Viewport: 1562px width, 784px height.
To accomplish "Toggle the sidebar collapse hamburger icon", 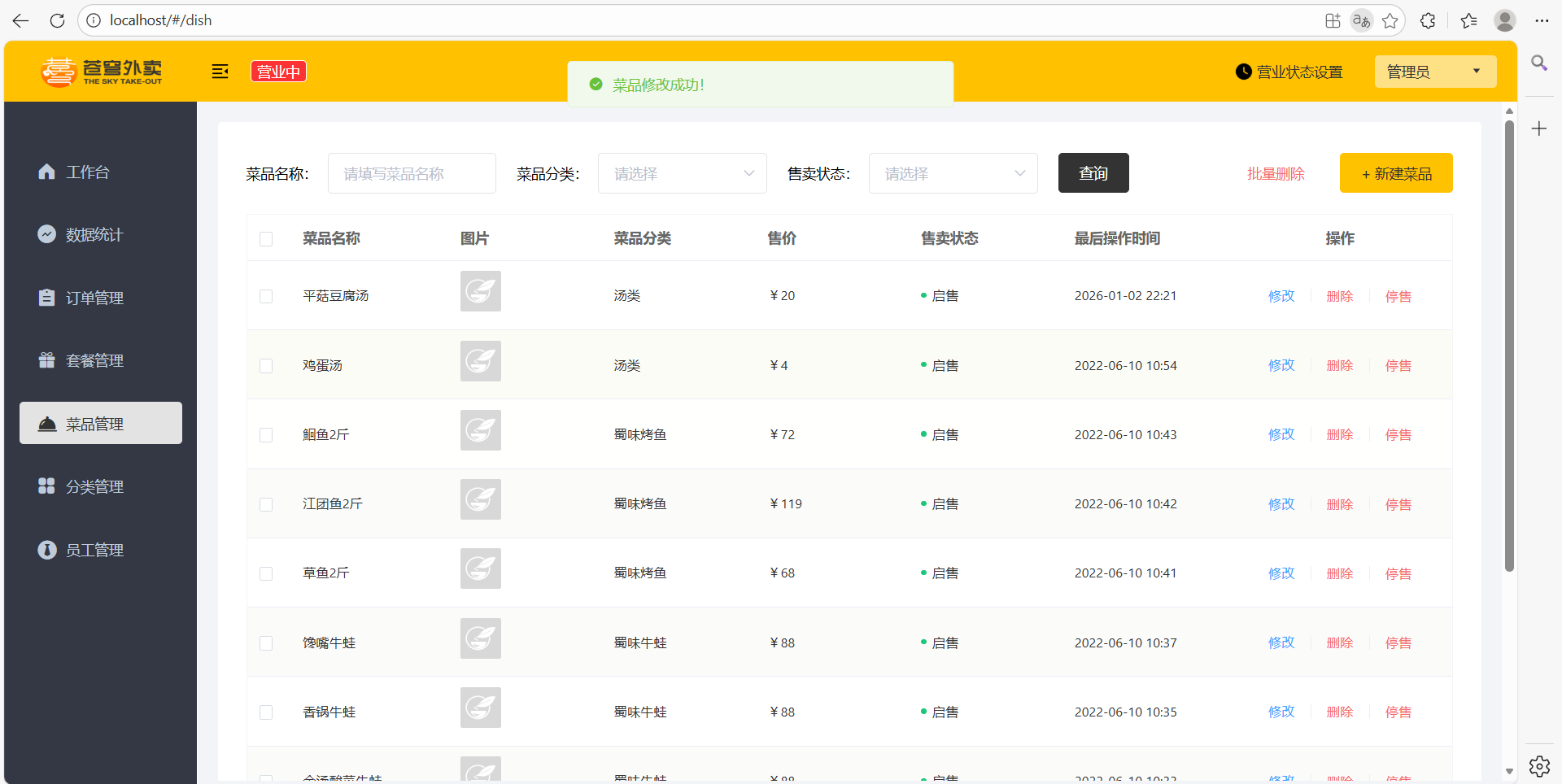I will [x=220, y=72].
